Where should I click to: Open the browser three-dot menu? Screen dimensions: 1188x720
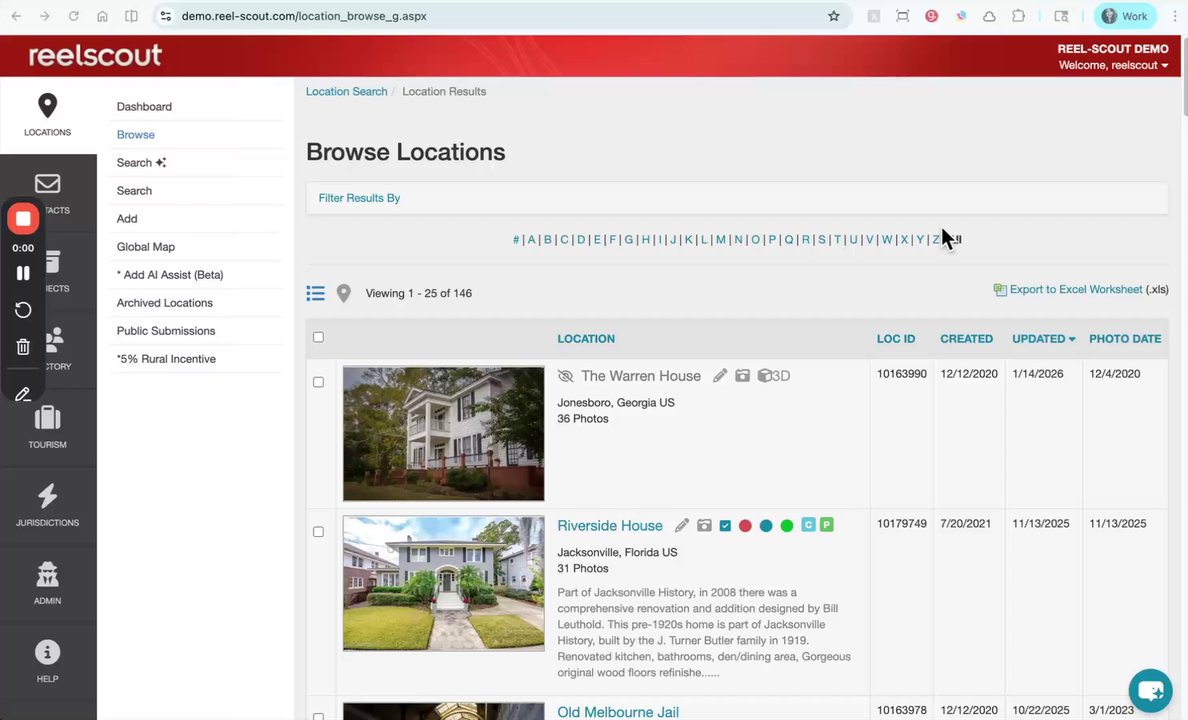coord(1174,16)
